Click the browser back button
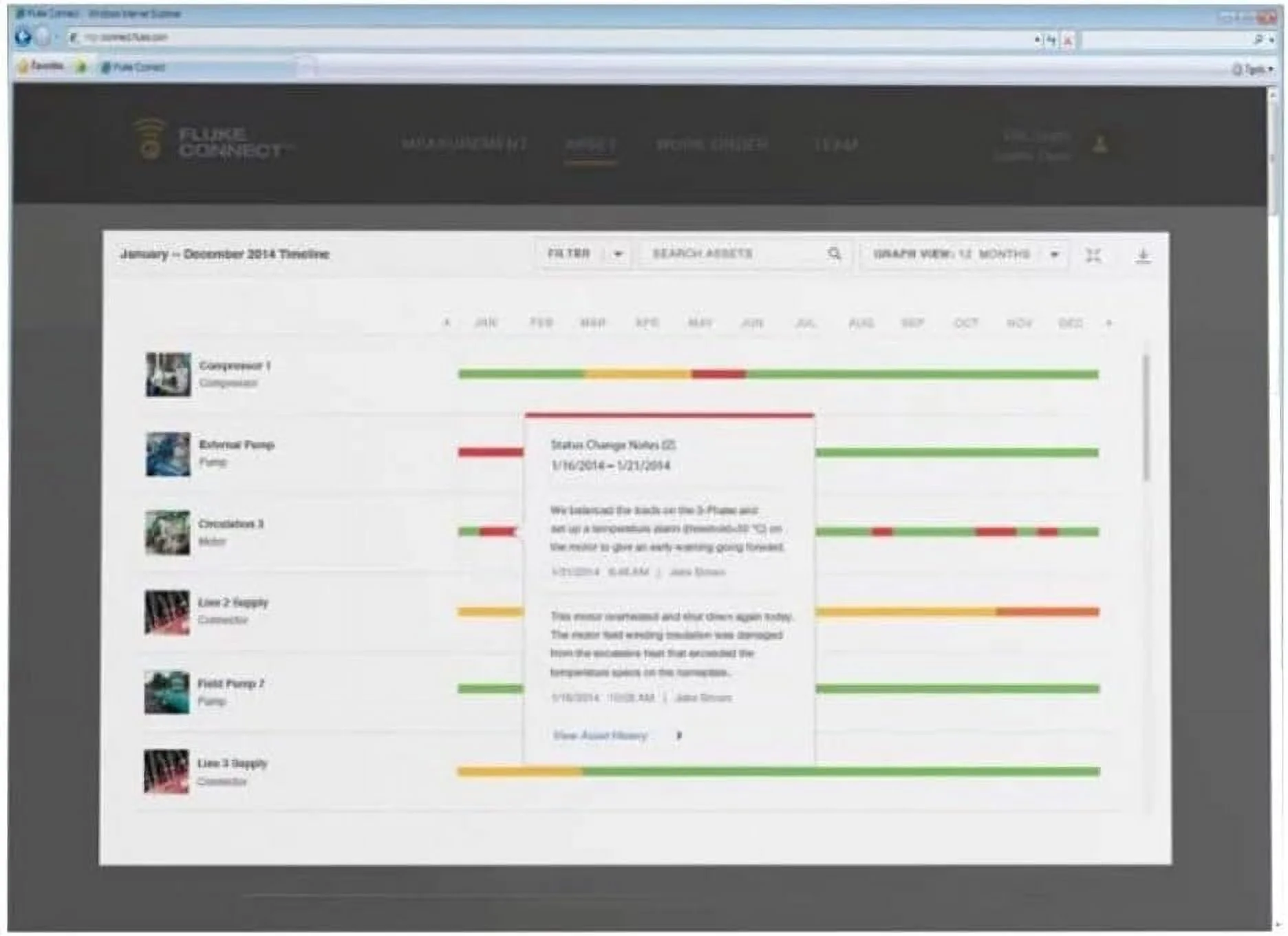The image size is (1288, 936). pos(23,37)
